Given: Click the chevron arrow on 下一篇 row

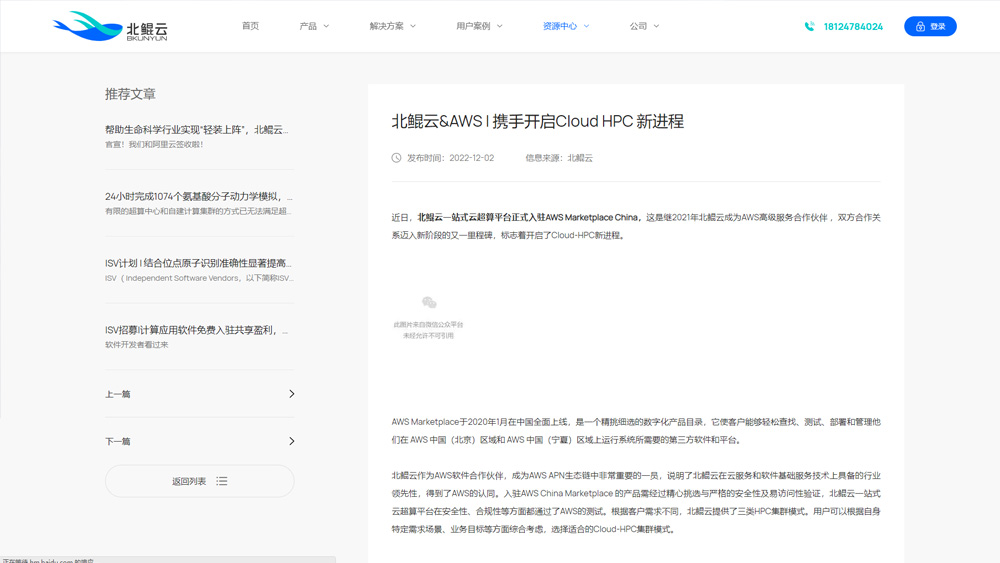Looking at the screenshot, I should point(291,441).
